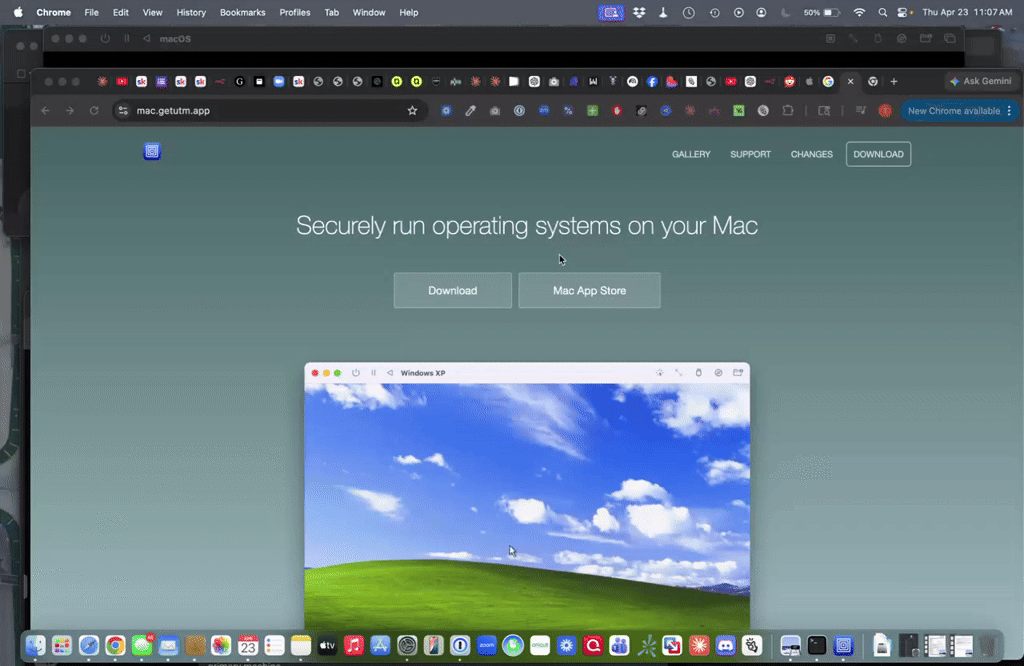Click power icon in macOS UTM window
Viewport: 1024px width, 666px height.
coord(105,39)
